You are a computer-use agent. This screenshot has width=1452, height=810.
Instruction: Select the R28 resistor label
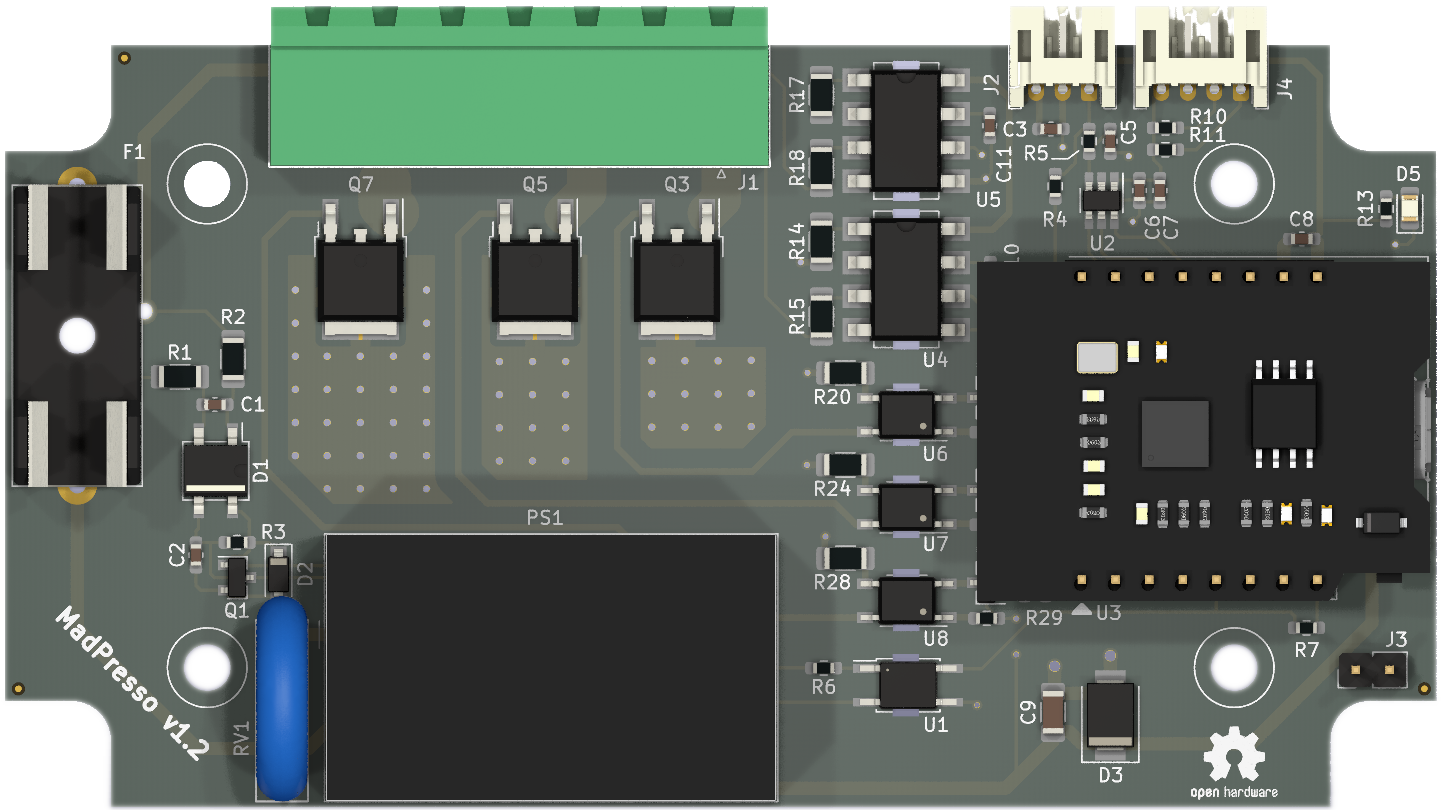832,582
